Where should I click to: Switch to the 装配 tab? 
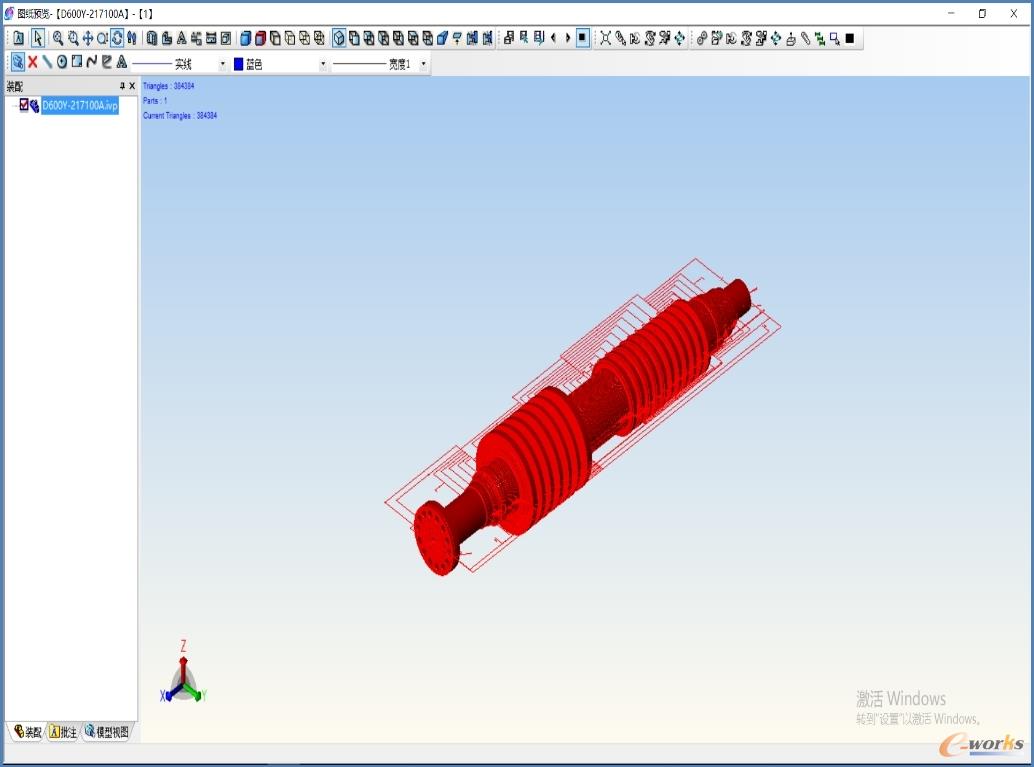tap(27, 731)
